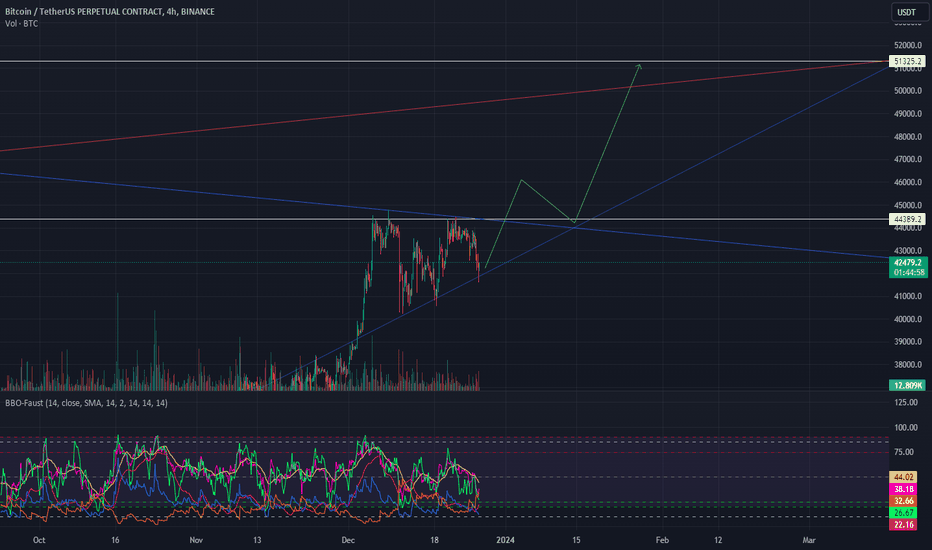Click the Feb label on time axis
The width and height of the screenshot is (932, 550).
point(662,540)
